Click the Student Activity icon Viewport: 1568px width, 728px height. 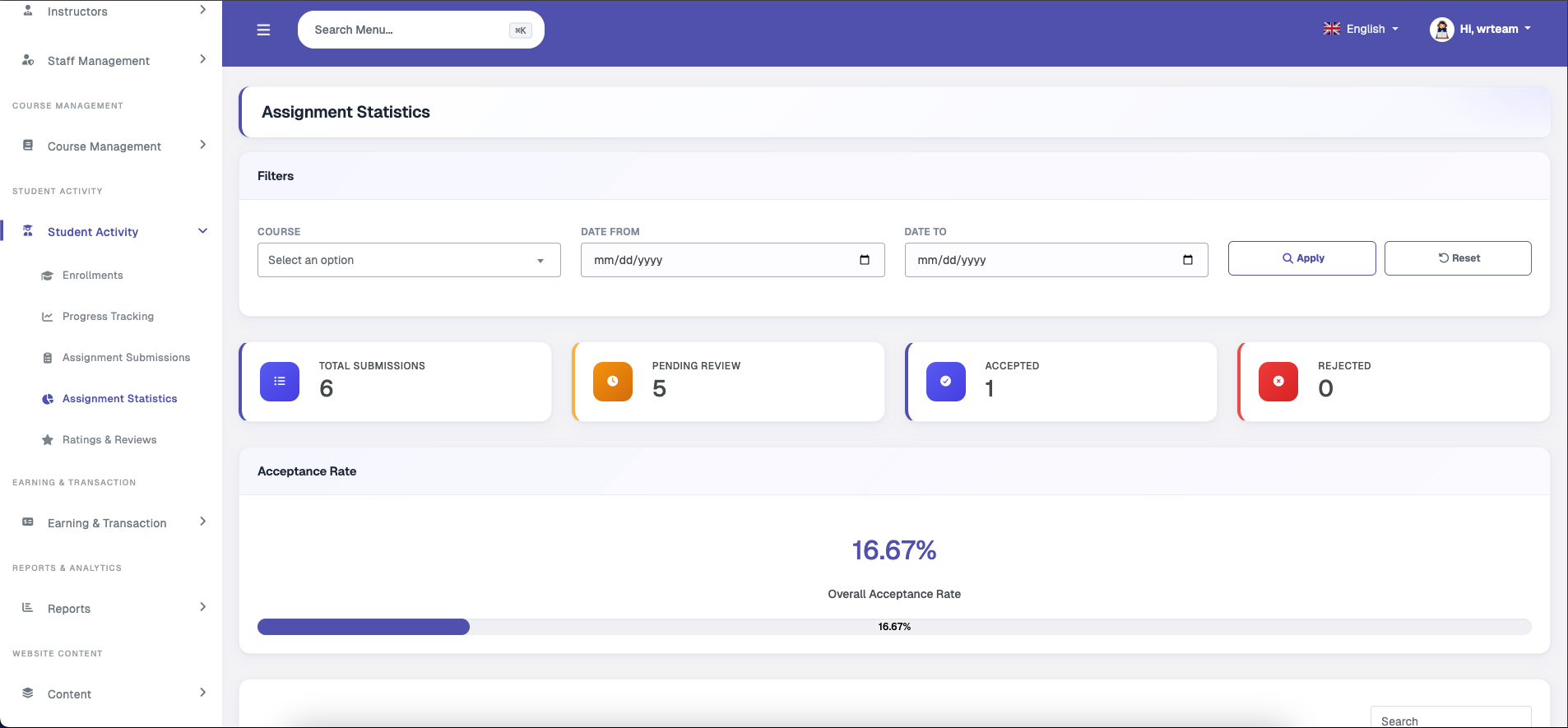(x=28, y=231)
